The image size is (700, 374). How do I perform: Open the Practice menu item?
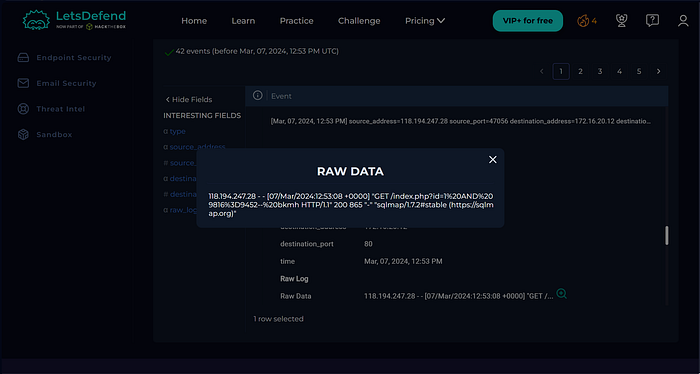(296, 21)
